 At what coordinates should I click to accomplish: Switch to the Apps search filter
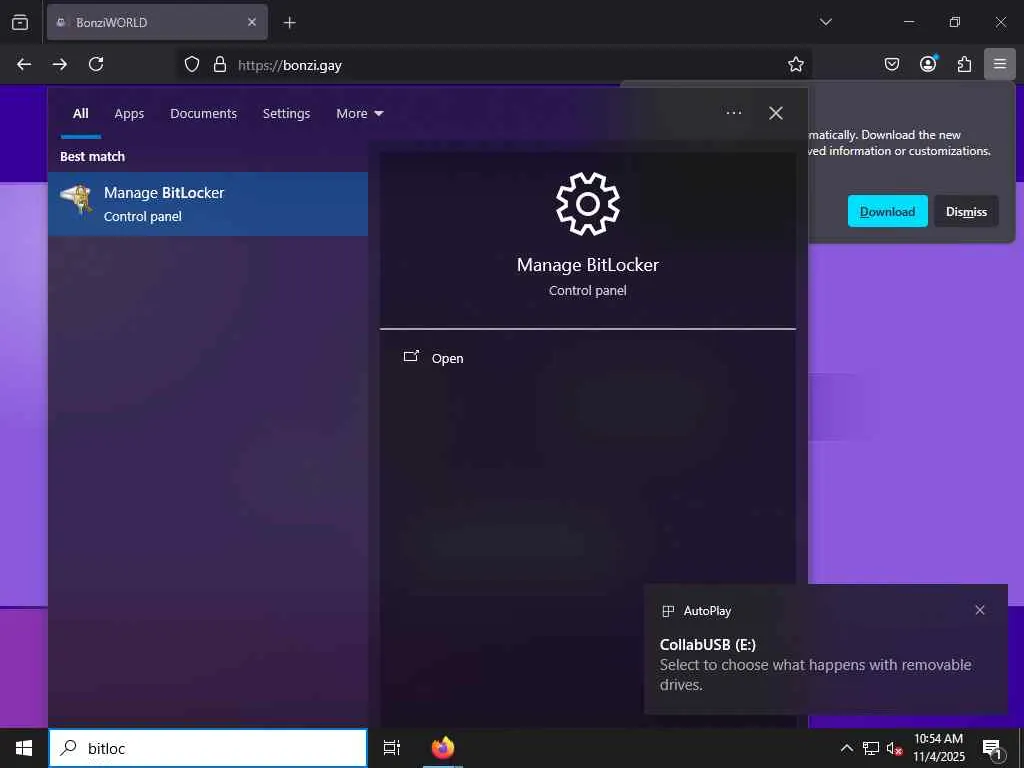coord(129,114)
